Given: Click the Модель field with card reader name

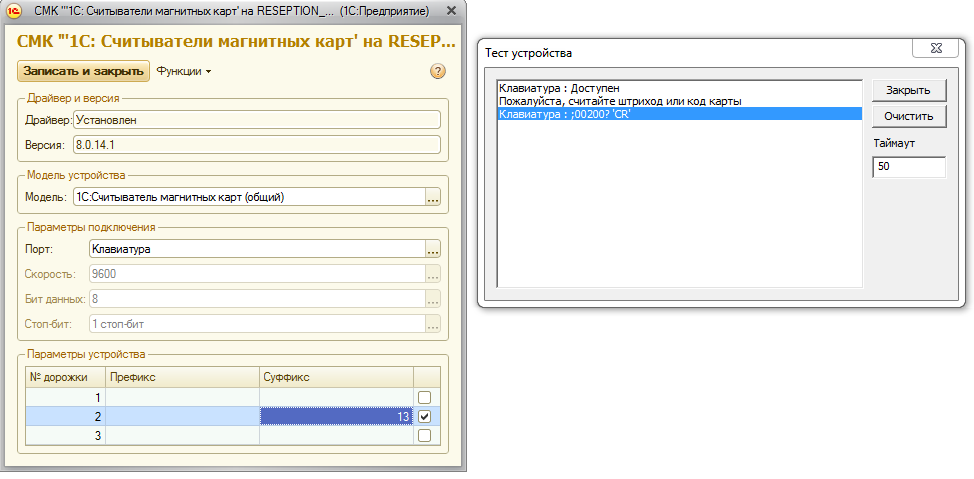Looking at the screenshot, I should pos(249,197).
